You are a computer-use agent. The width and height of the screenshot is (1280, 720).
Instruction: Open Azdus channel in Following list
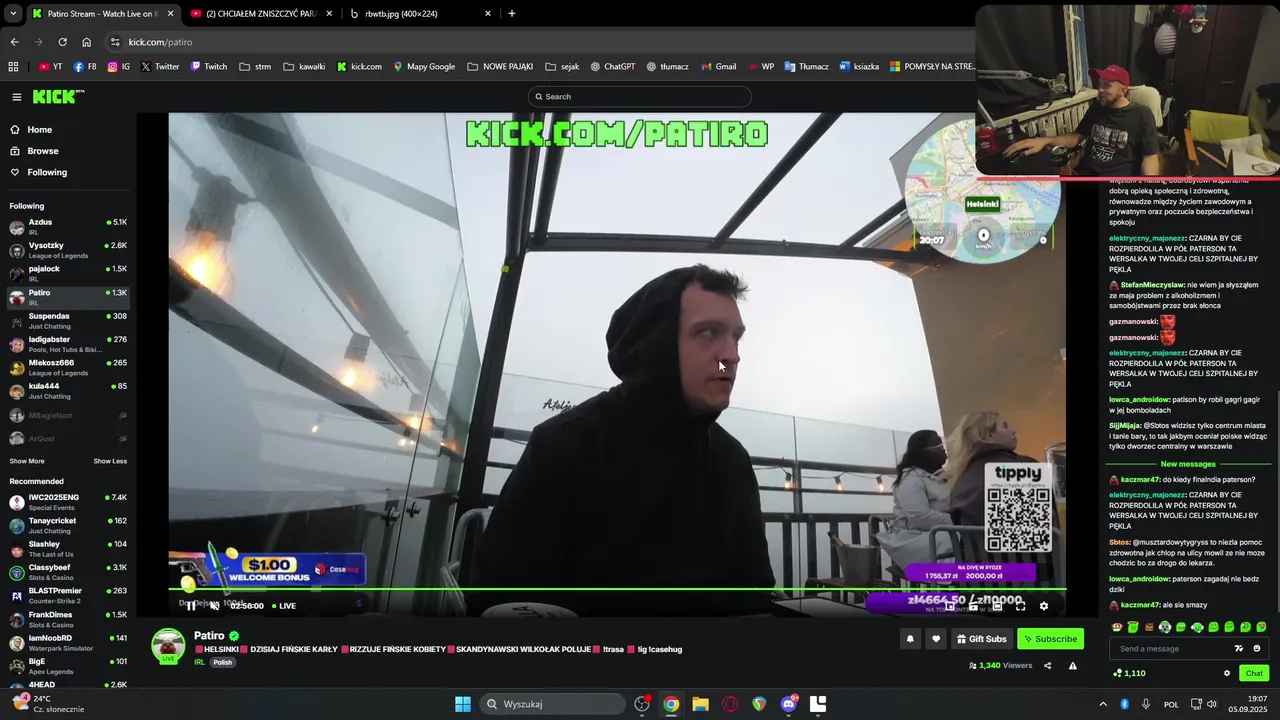67,227
